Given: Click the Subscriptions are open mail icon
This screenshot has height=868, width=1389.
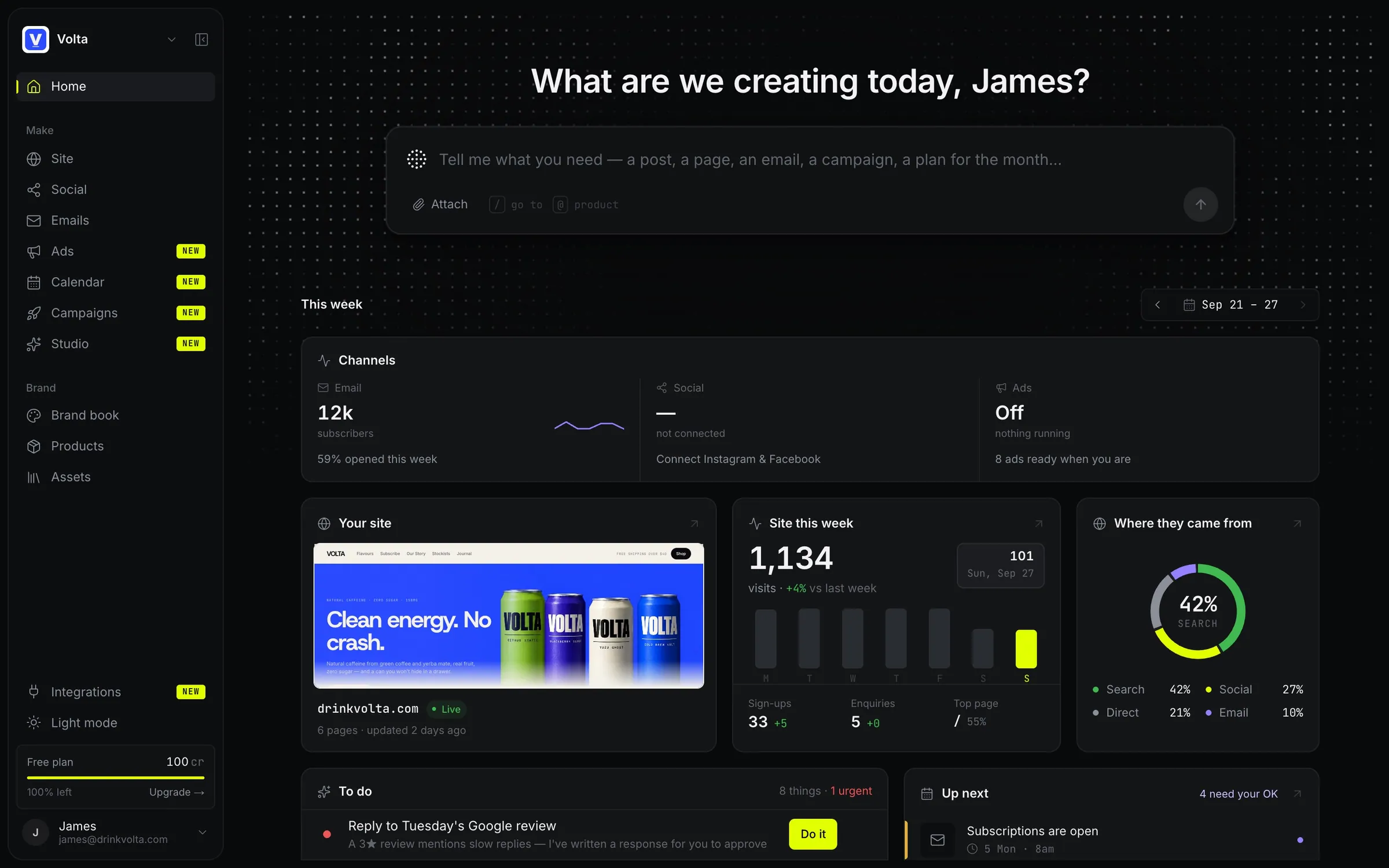Looking at the screenshot, I should coord(938,840).
